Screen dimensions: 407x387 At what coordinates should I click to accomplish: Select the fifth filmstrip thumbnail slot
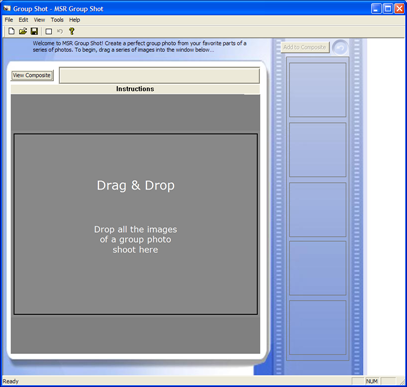318,328
